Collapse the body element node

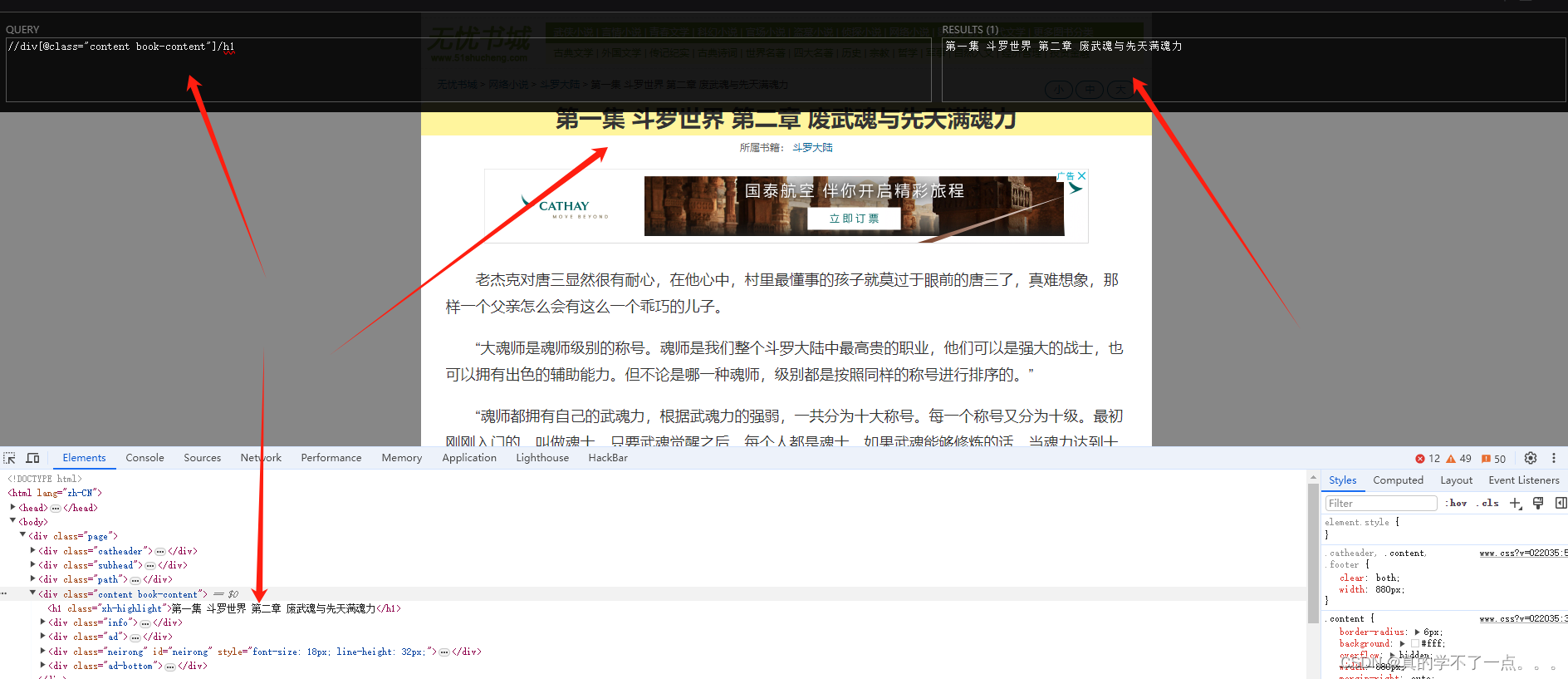(12, 521)
